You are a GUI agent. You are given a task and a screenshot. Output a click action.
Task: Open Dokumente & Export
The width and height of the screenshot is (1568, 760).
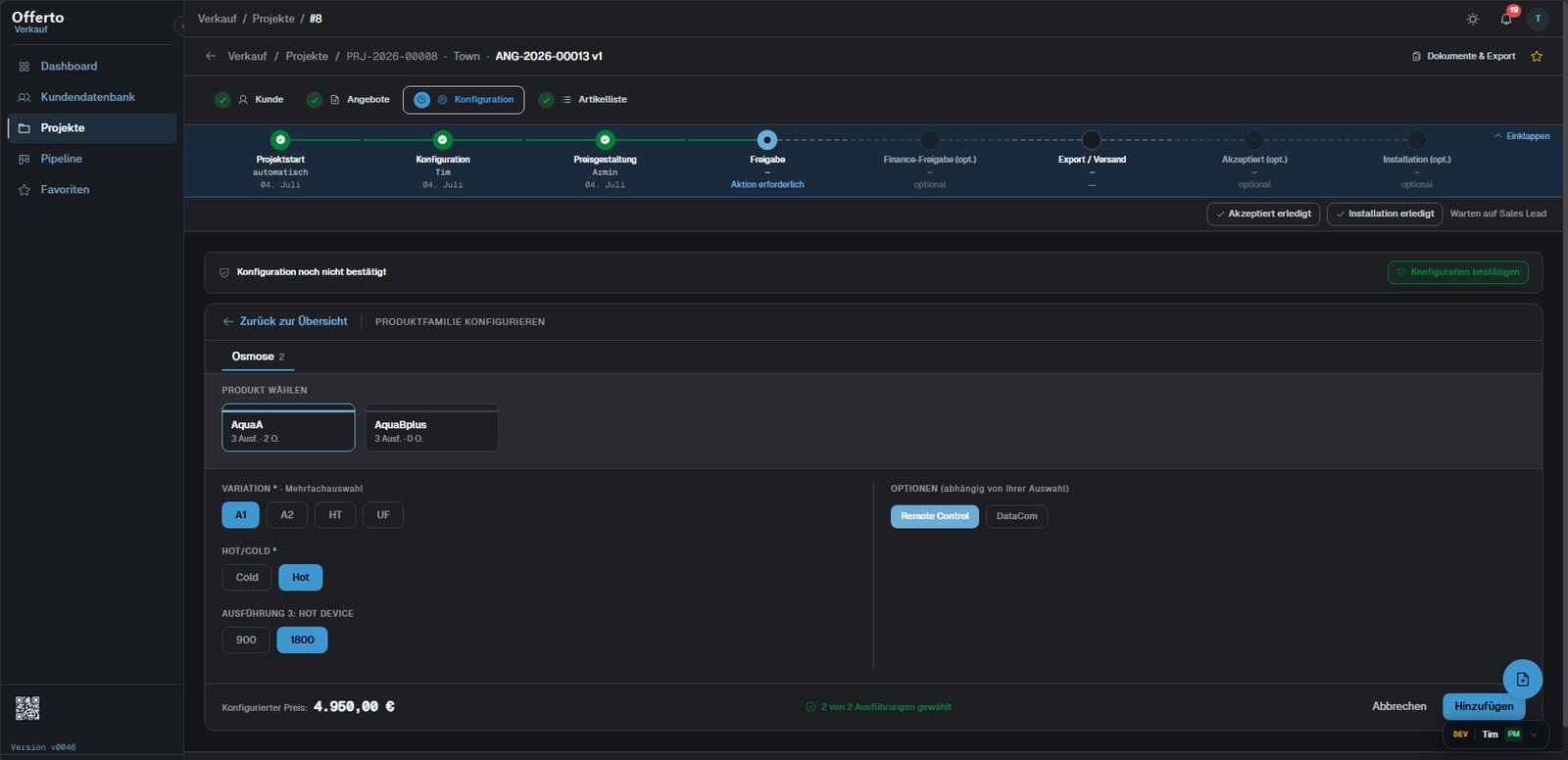[1463, 56]
